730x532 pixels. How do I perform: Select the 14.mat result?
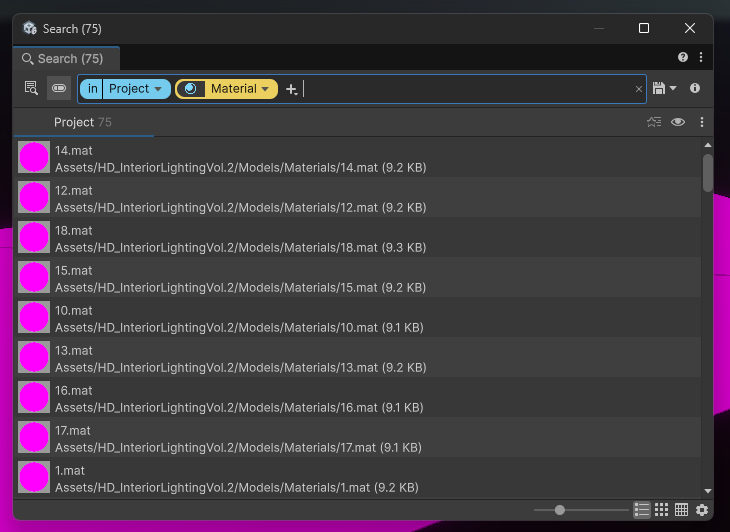tap(358, 157)
